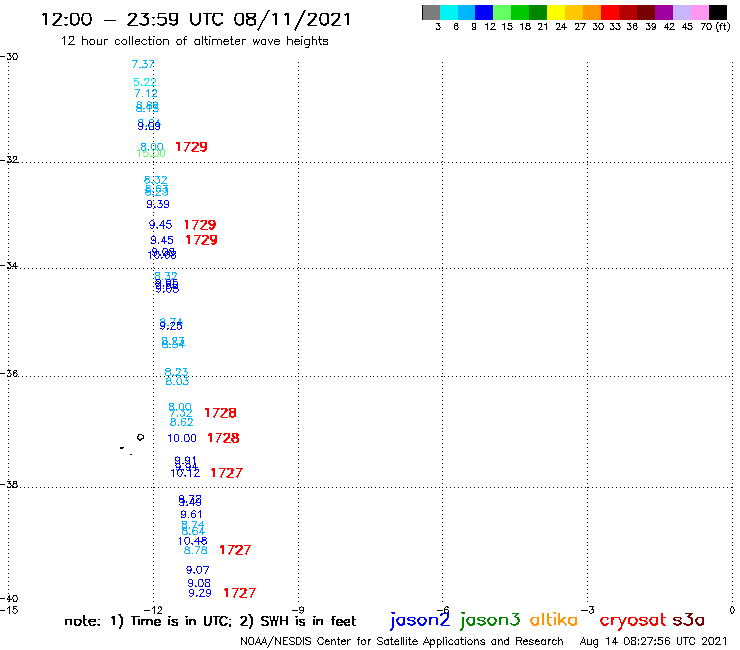The image size is (740, 650).
Task: Click the wave height value 8.62
Action: pos(182,422)
